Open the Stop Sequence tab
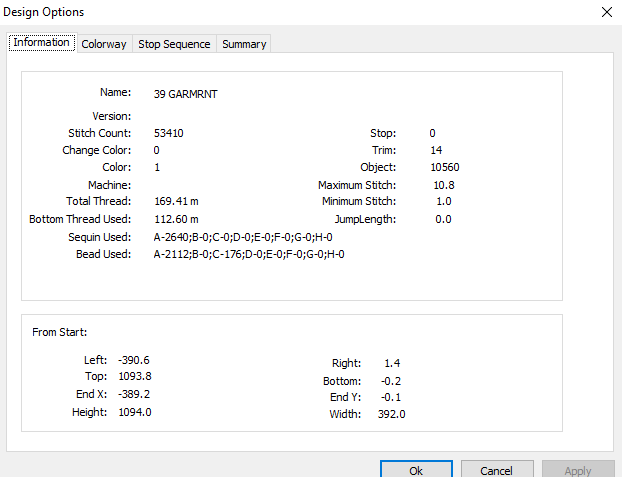The width and height of the screenshot is (622, 477). (x=174, y=44)
